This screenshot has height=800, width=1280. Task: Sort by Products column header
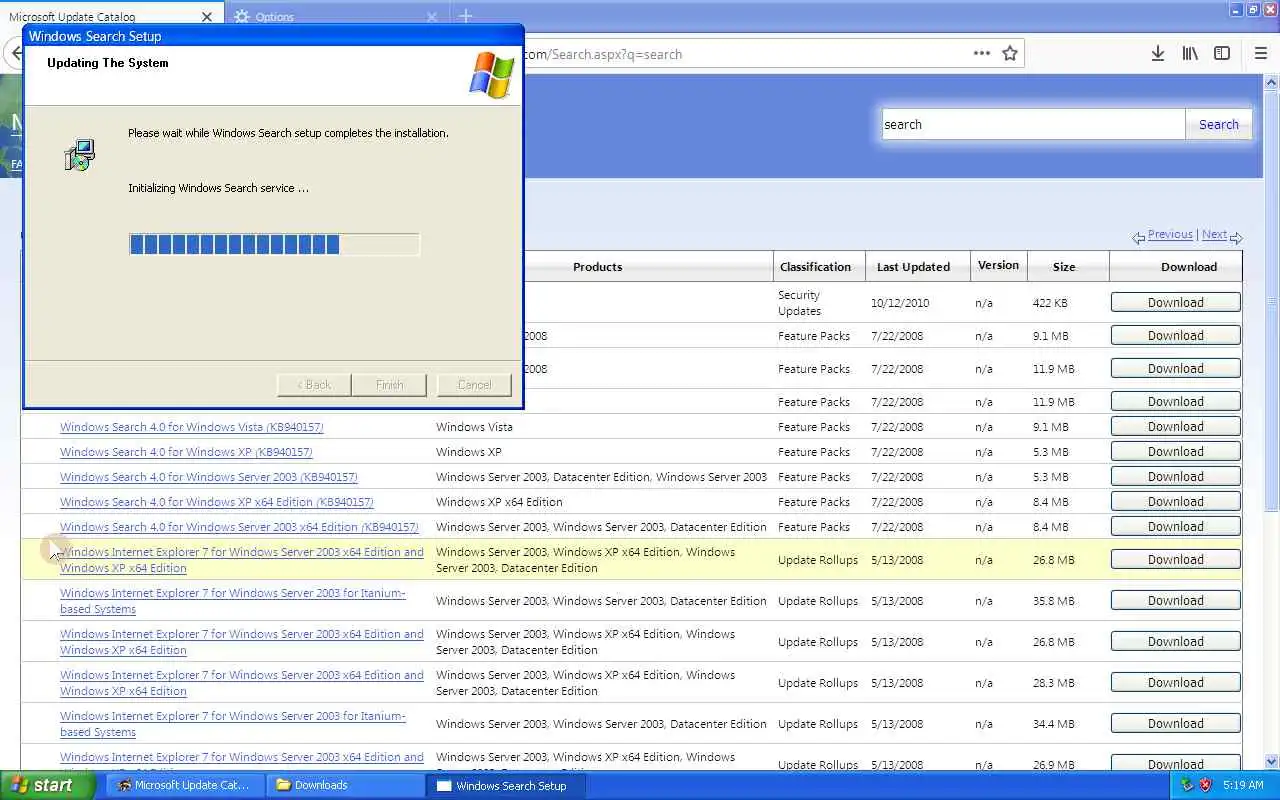point(597,267)
